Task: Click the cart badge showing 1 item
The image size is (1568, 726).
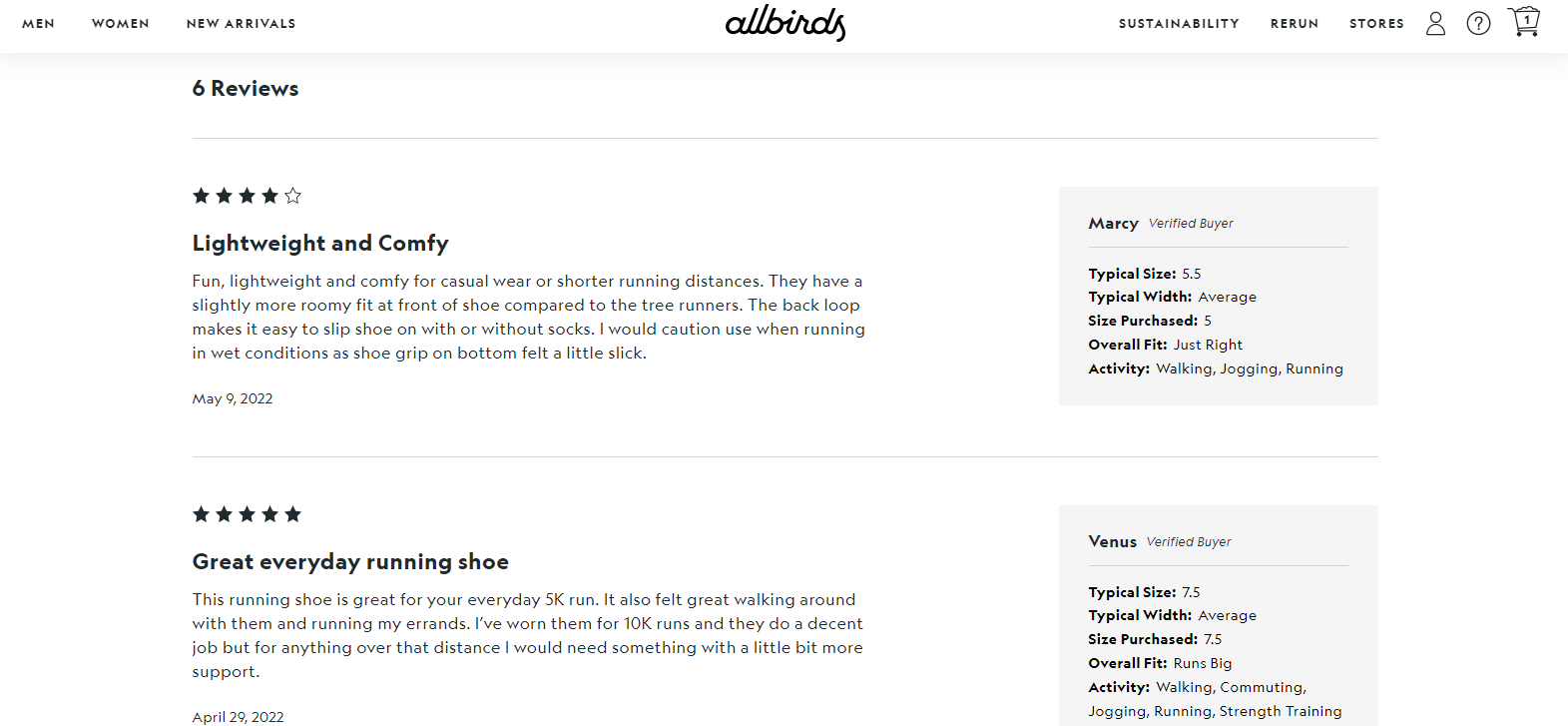Action: (1526, 18)
